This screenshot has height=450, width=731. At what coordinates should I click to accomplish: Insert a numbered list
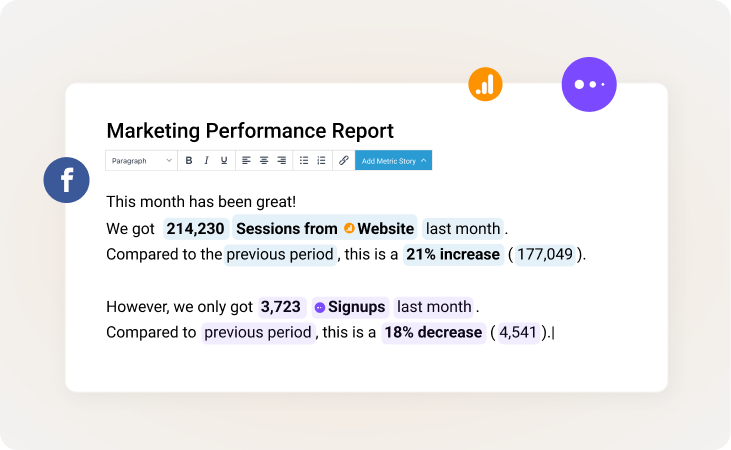point(321,160)
